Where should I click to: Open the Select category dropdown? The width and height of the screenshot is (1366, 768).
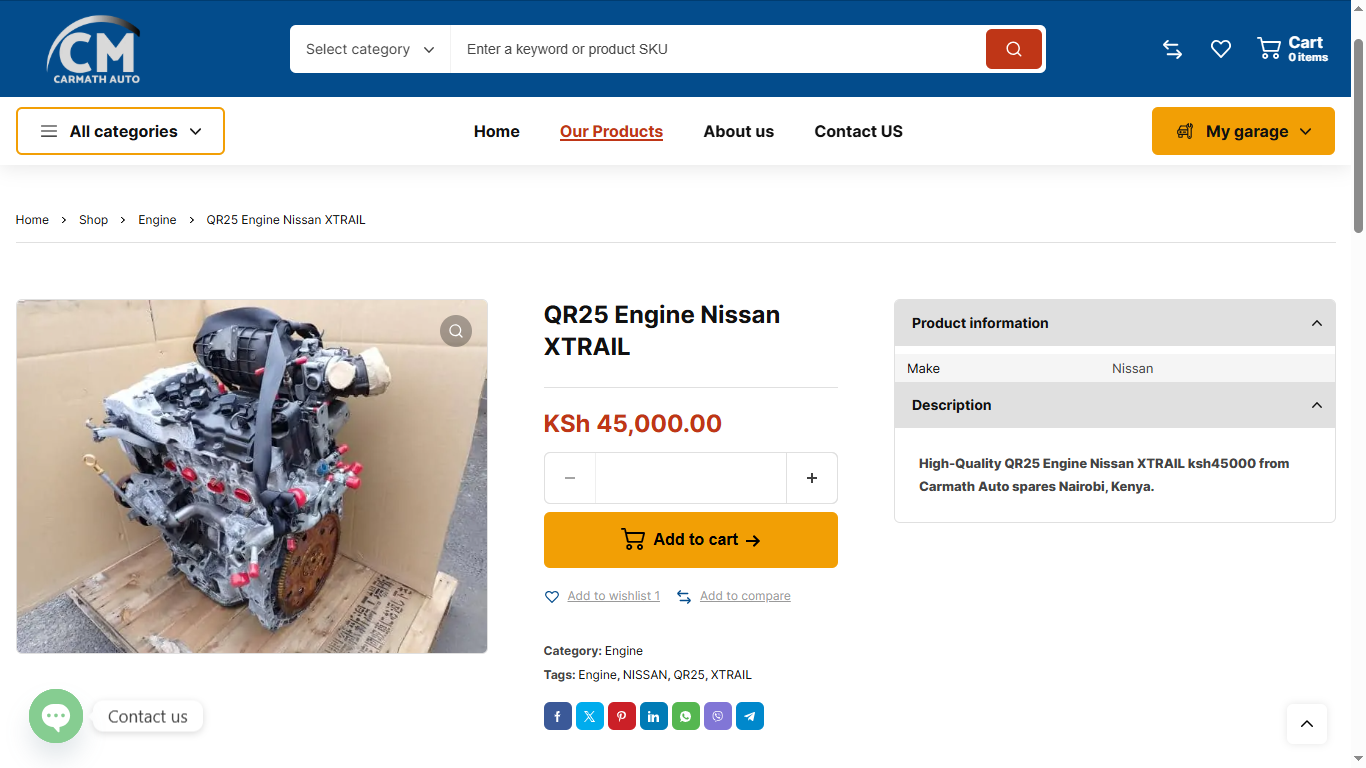point(370,49)
